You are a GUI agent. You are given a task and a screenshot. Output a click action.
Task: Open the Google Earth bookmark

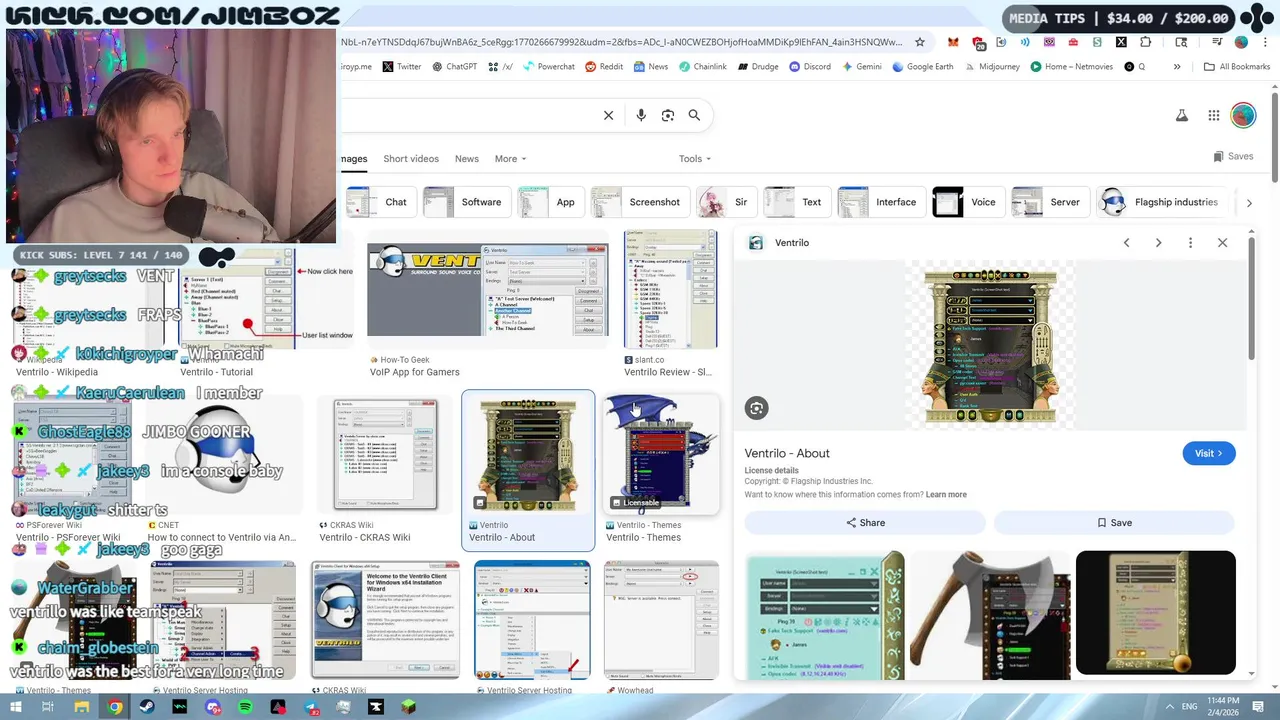pos(922,67)
